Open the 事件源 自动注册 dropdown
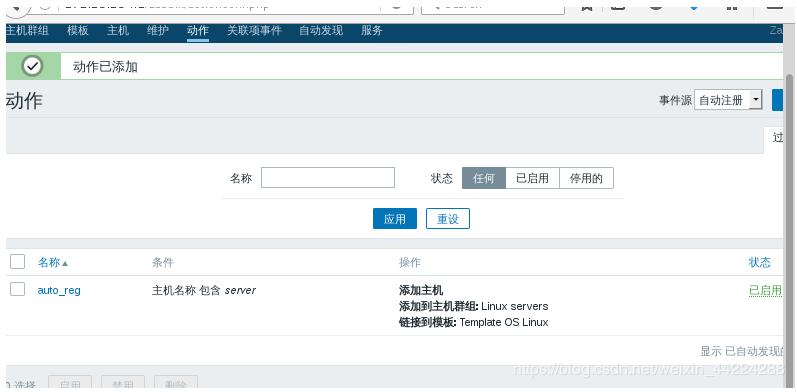The image size is (797, 392). click(x=728, y=100)
